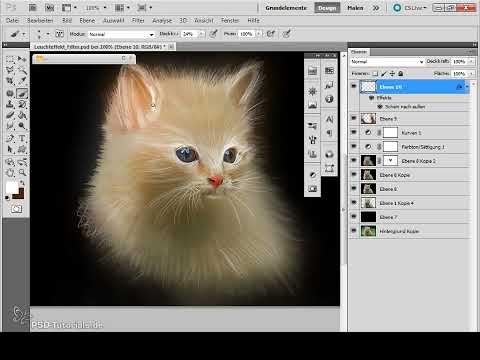The width and height of the screenshot is (480, 360).
Task: Select the Eyedropper tool
Action: (x=22, y=81)
